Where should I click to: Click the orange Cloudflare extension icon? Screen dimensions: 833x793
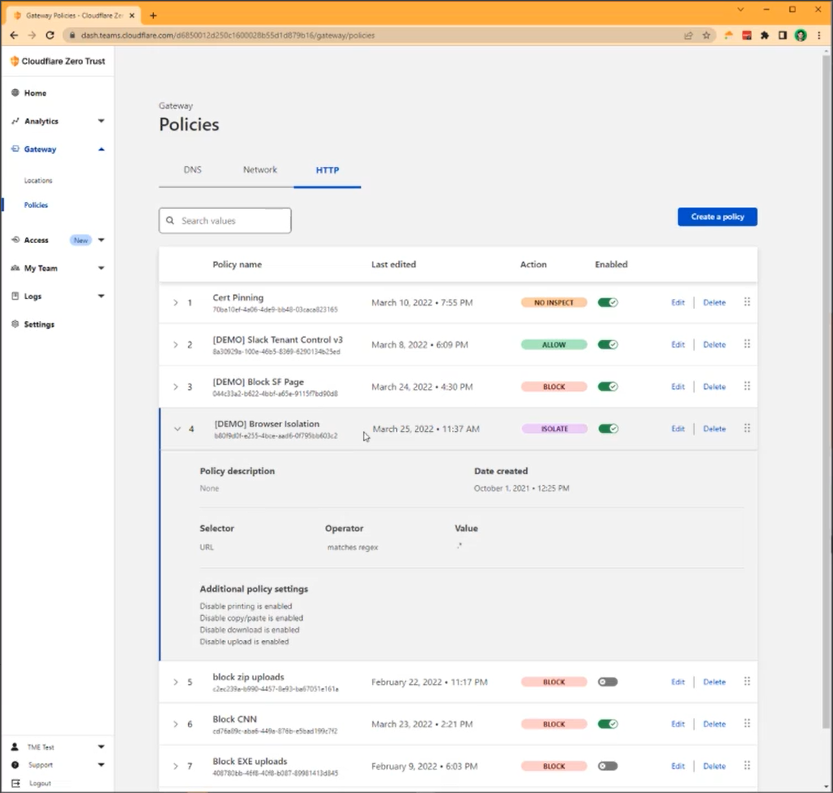click(728, 35)
